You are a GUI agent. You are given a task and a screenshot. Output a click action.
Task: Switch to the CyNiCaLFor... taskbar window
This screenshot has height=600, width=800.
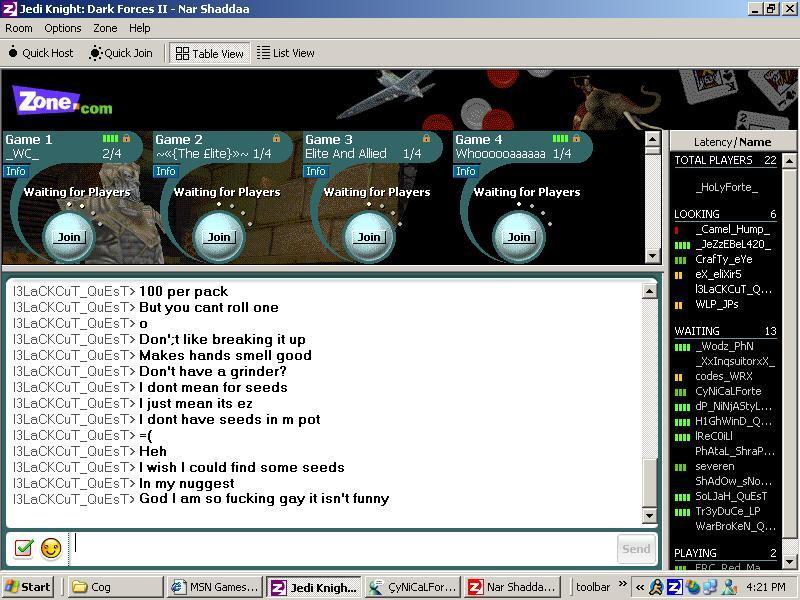(x=413, y=587)
